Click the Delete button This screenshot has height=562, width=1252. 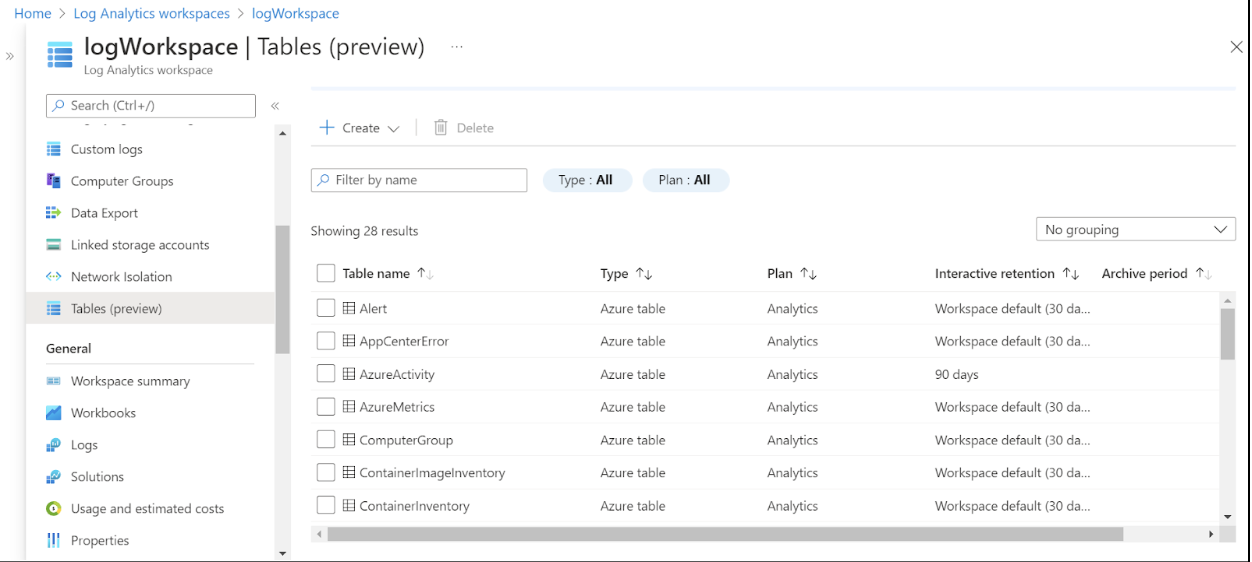pos(464,128)
